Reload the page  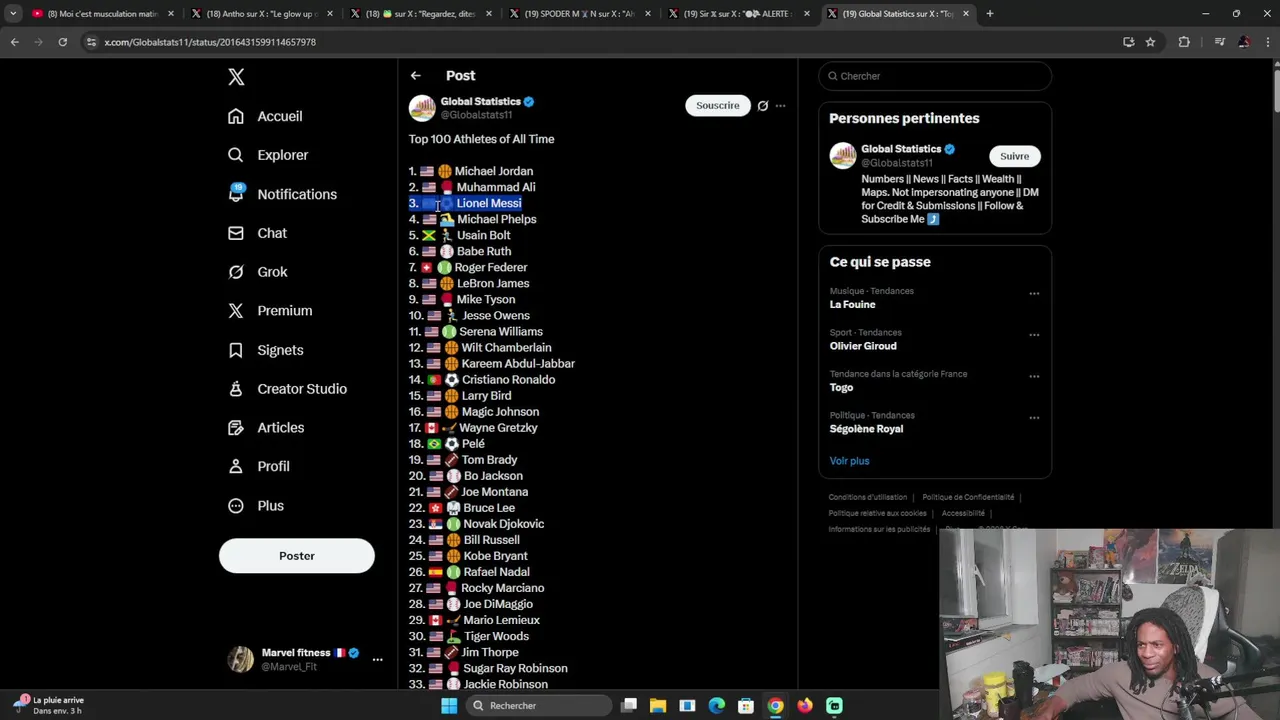pyautogui.click(x=62, y=42)
